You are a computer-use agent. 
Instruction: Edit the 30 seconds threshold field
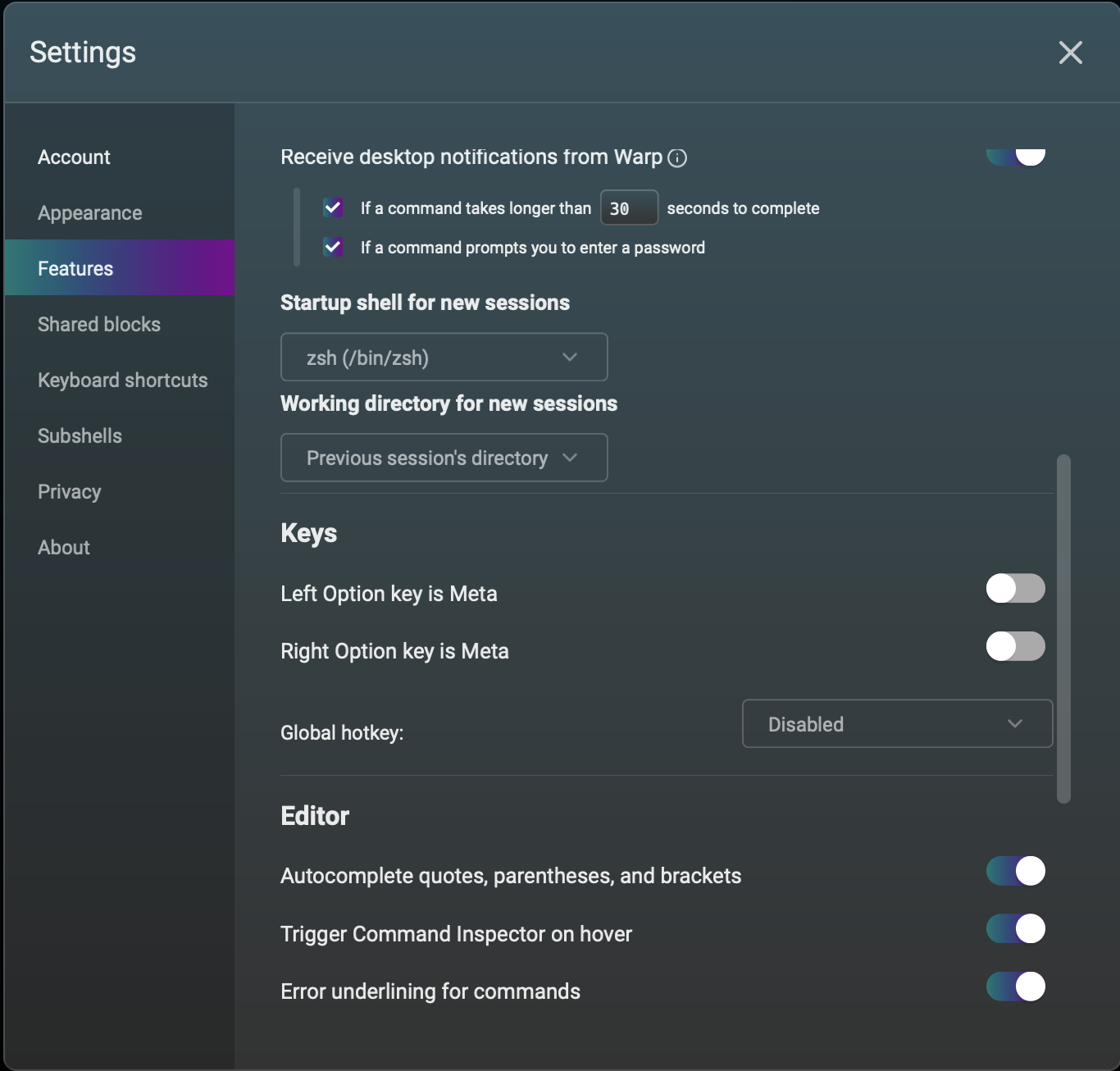coord(629,208)
